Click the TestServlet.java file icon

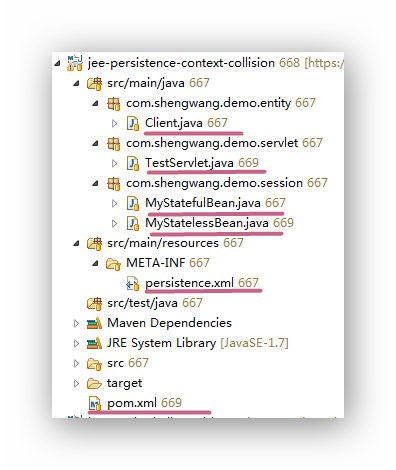(x=133, y=163)
